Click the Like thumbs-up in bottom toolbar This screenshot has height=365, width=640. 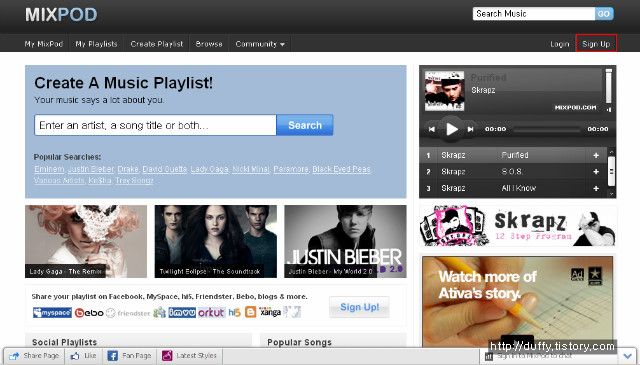[x=84, y=356]
